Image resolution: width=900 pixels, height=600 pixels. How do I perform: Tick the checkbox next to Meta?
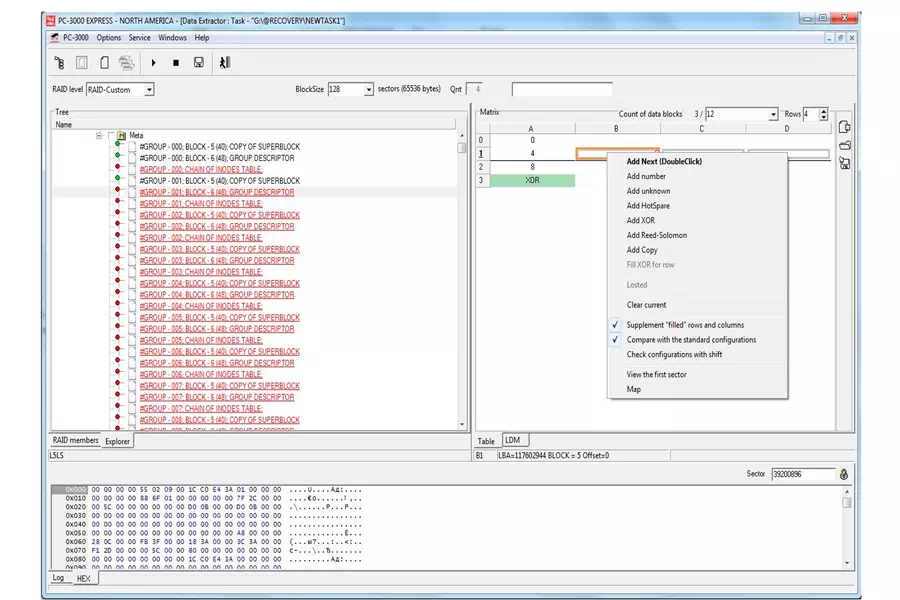(111, 136)
